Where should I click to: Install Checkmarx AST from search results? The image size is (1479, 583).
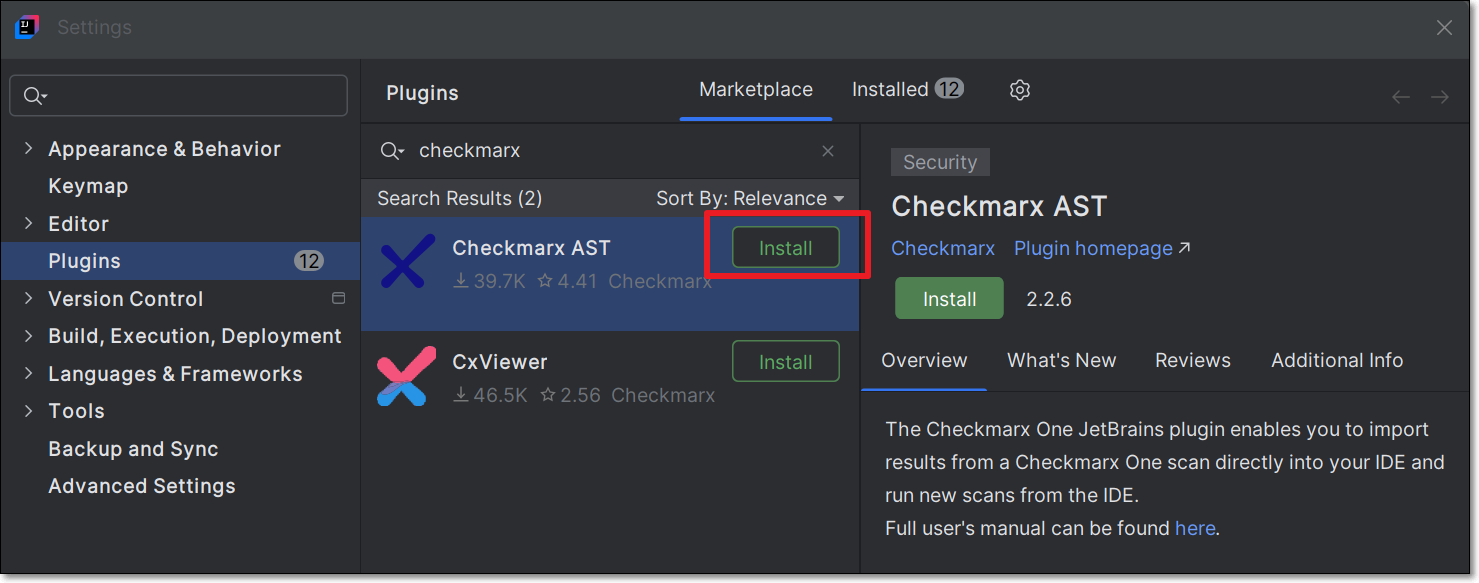point(785,248)
